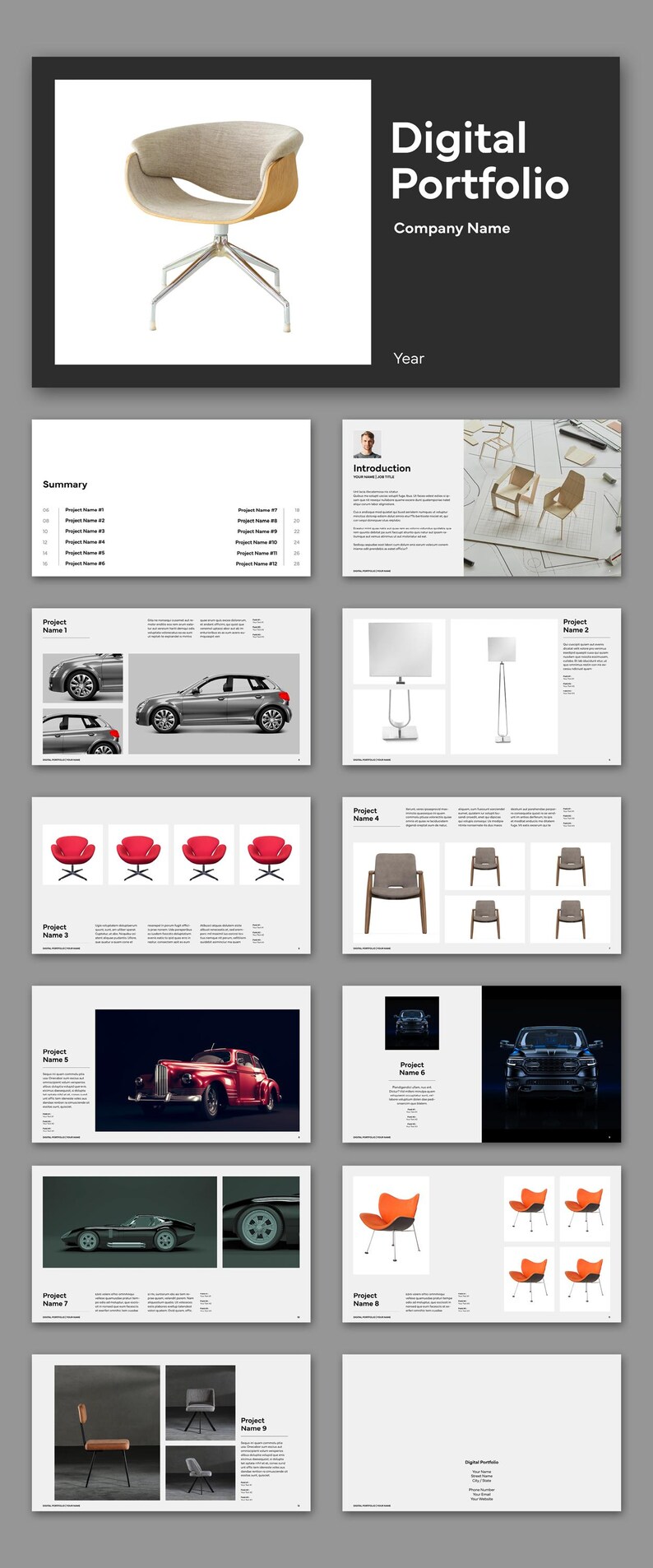Select the rightmost red swan chair image
Image resolution: width=653 pixels, height=1568 pixels.
(270, 855)
